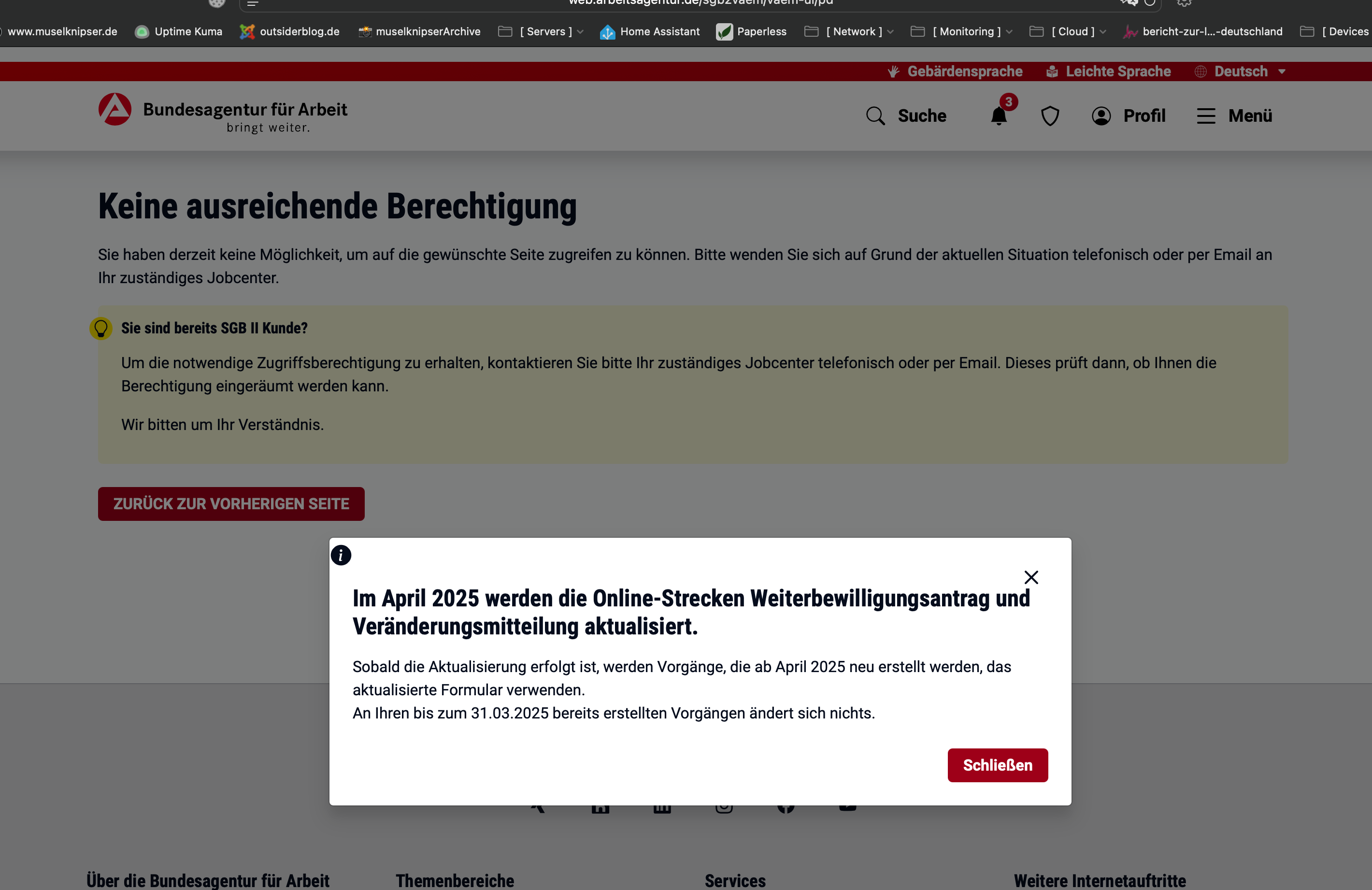Click the profile avatar icon
This screenshot has height=890, width=1372.
pyautogui.click(x=1100, y=116)
